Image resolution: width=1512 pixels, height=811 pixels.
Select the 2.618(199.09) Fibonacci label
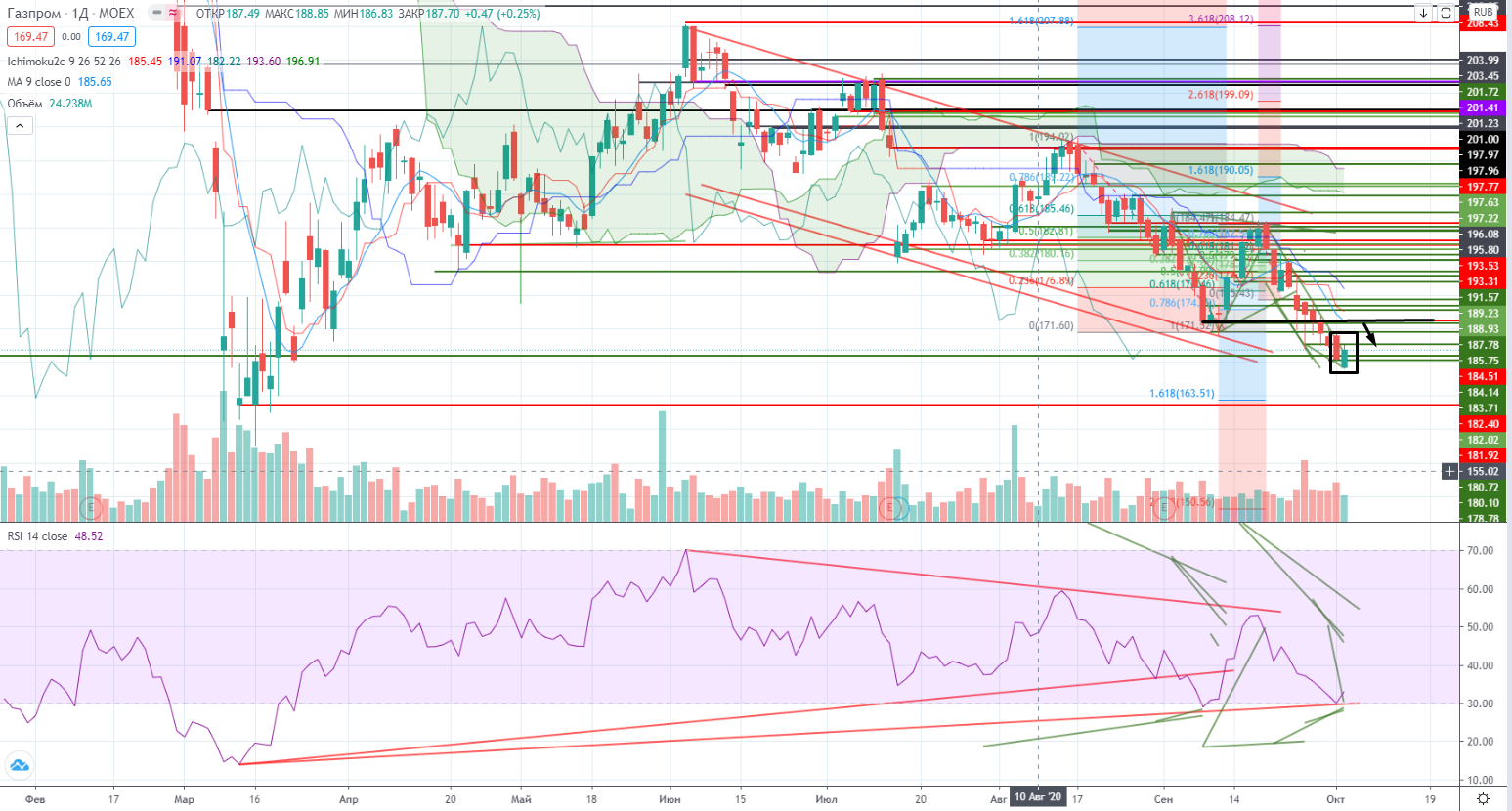coord(1221,95)
